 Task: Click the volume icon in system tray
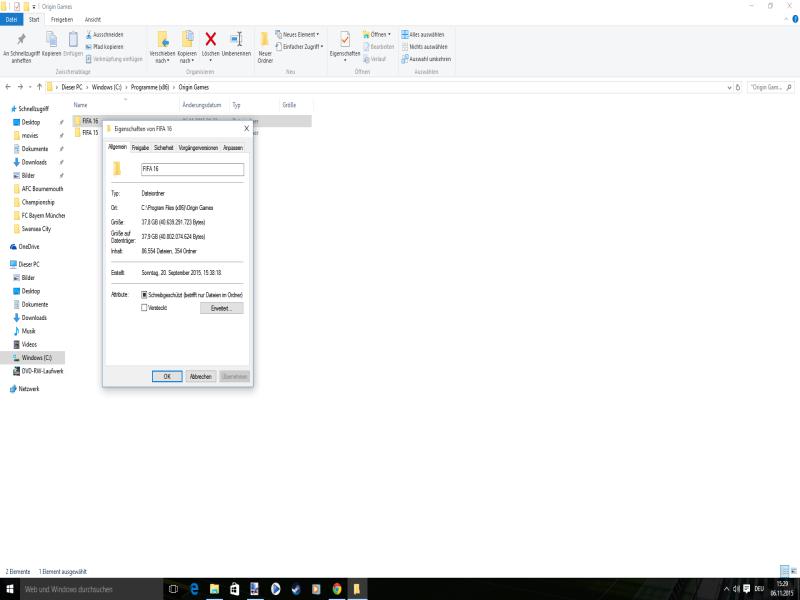(736, 589)
